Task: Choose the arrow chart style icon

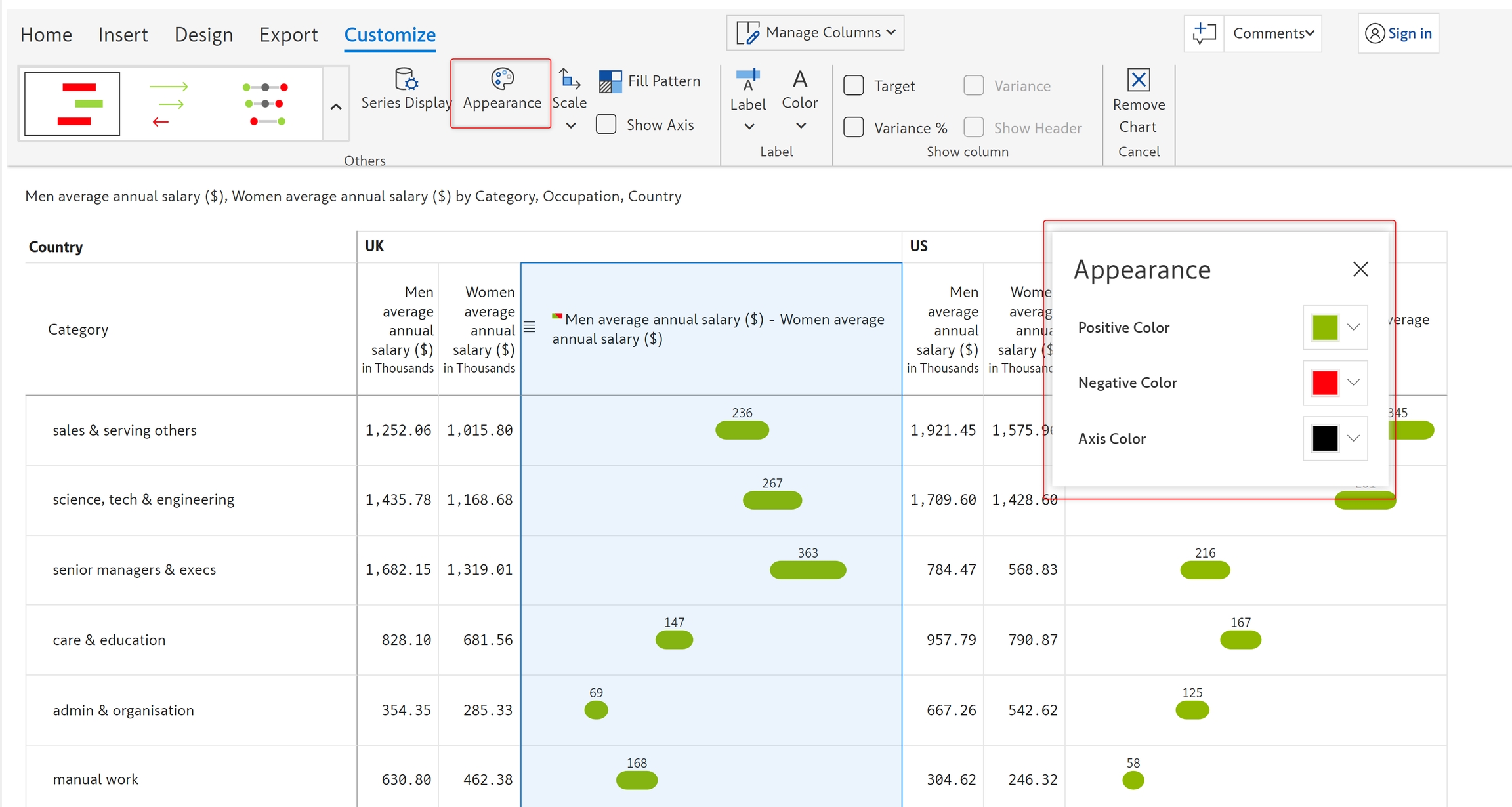Action: coord(169,104)
